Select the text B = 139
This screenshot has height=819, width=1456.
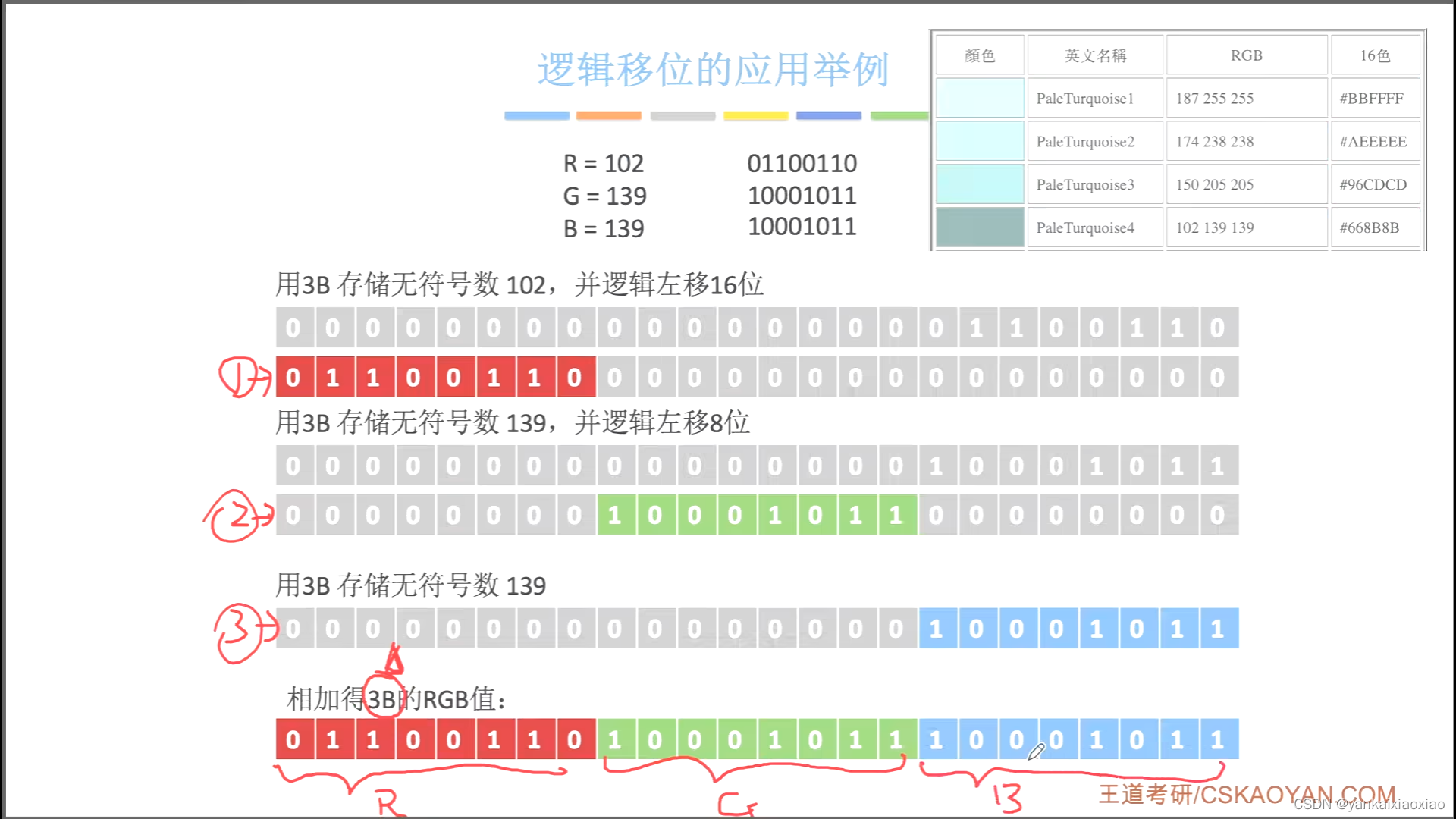[603, 229]
